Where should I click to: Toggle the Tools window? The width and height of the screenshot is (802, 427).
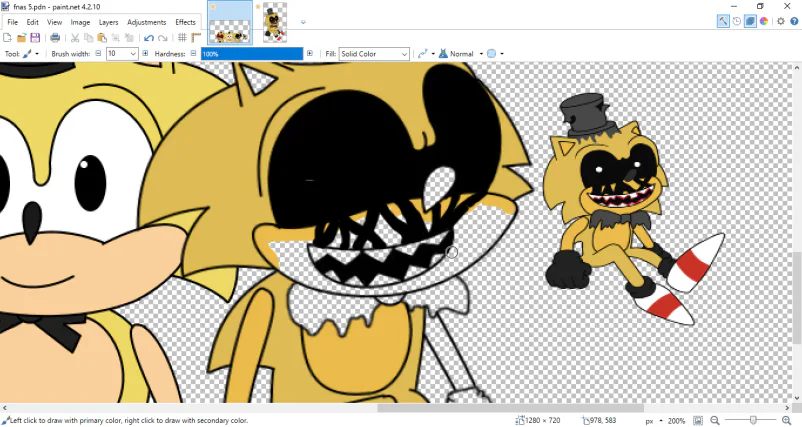coord(723,21)
